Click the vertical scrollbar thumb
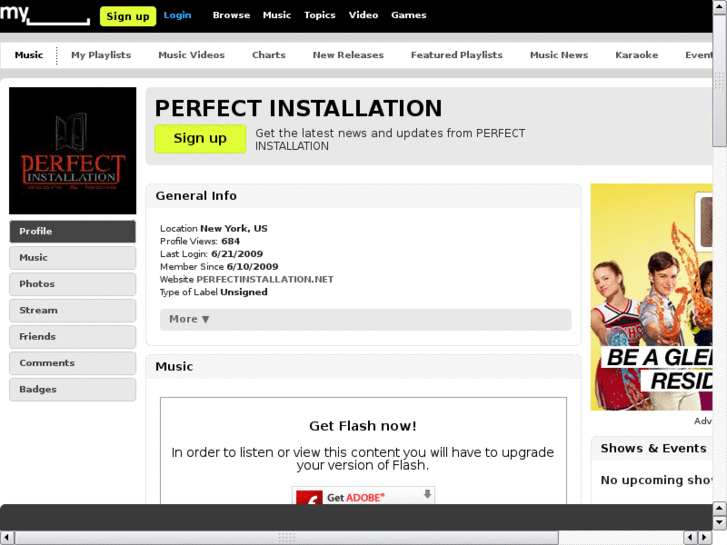The height and width of the screenshot is (545, 727). 720,80
